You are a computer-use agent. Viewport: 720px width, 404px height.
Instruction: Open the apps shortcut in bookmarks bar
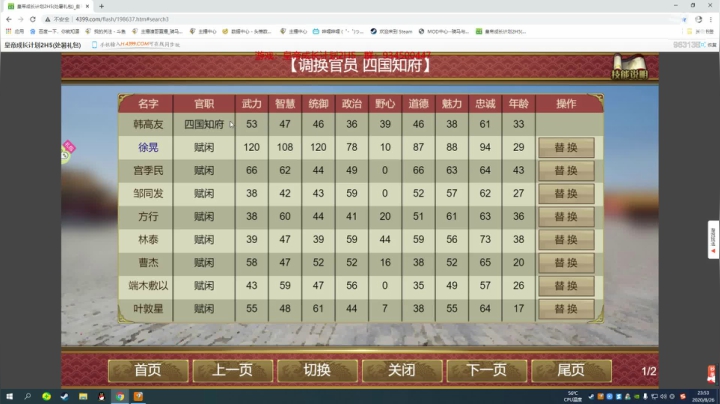[15, 31]
